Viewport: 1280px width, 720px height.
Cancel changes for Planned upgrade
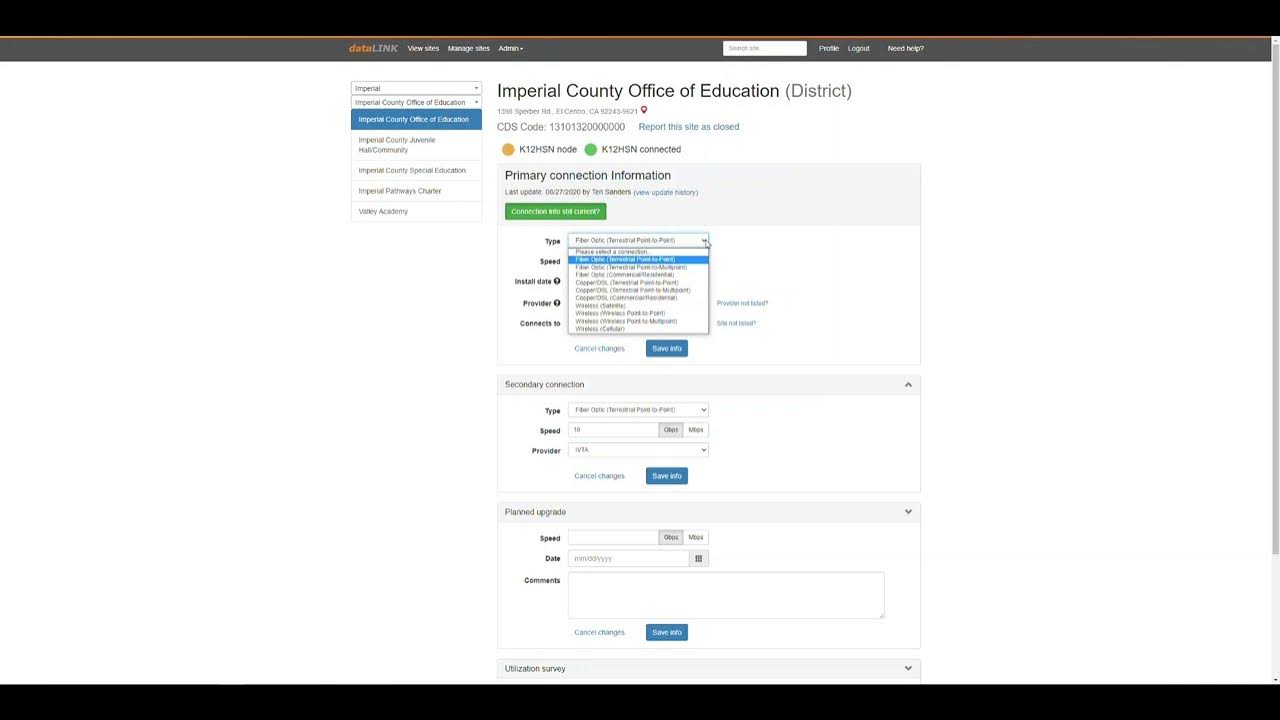599,632
